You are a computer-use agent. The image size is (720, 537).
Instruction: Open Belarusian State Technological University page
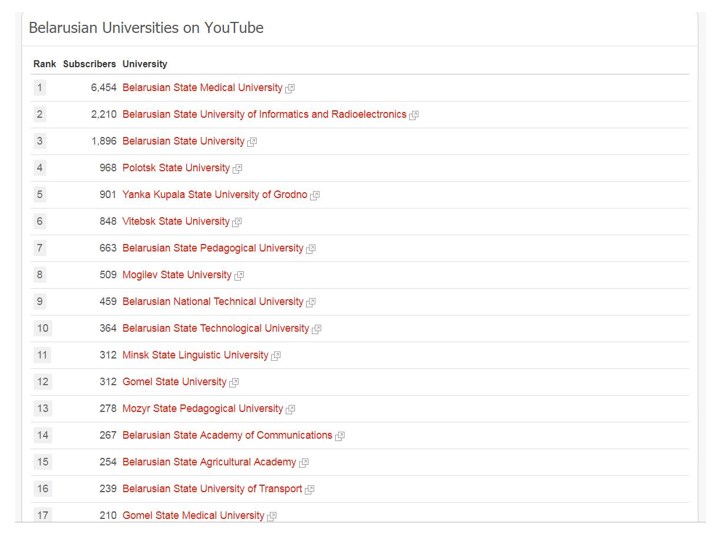coord(215,328)
